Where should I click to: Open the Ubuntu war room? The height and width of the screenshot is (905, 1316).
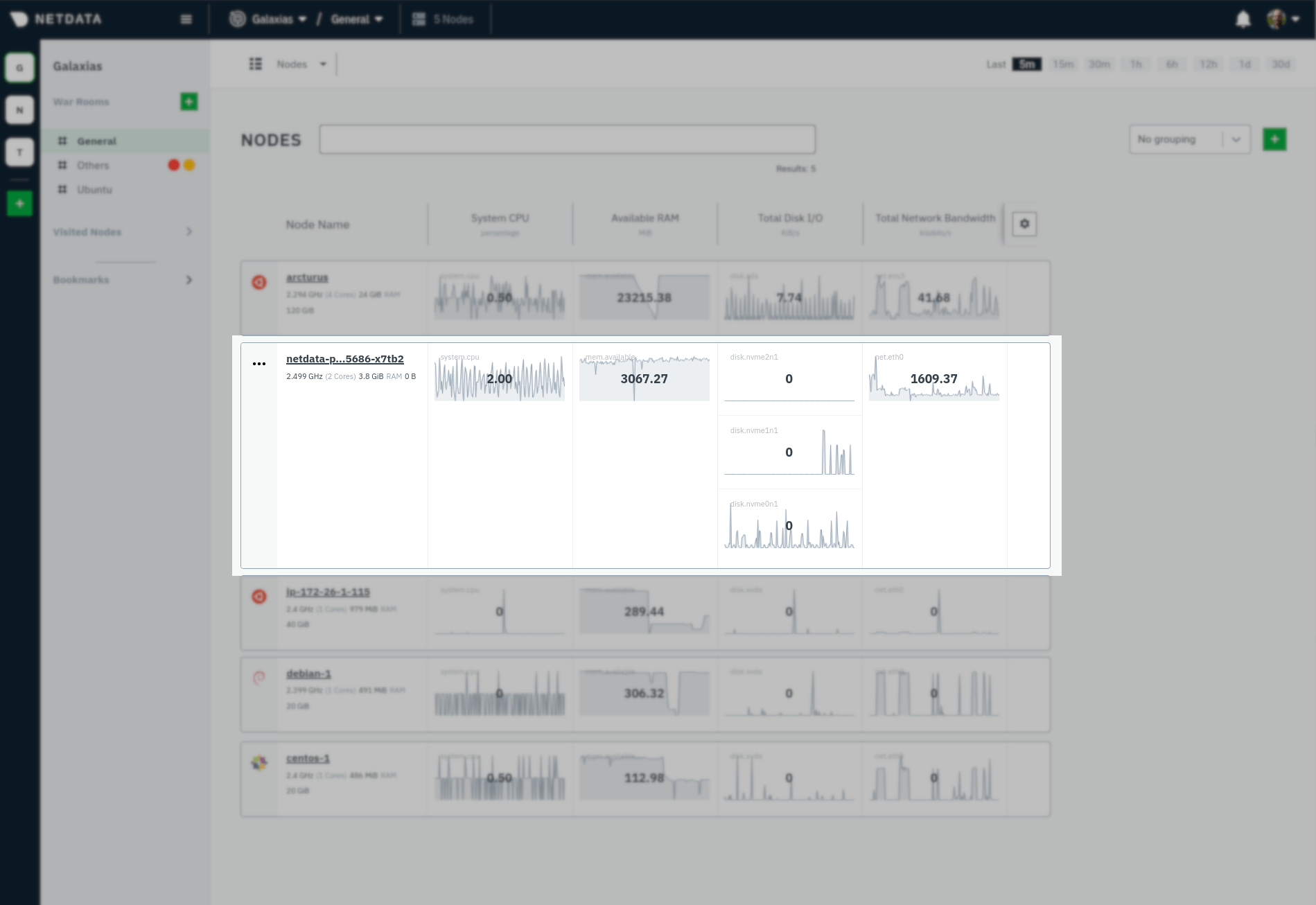click(x=94, y=190)
